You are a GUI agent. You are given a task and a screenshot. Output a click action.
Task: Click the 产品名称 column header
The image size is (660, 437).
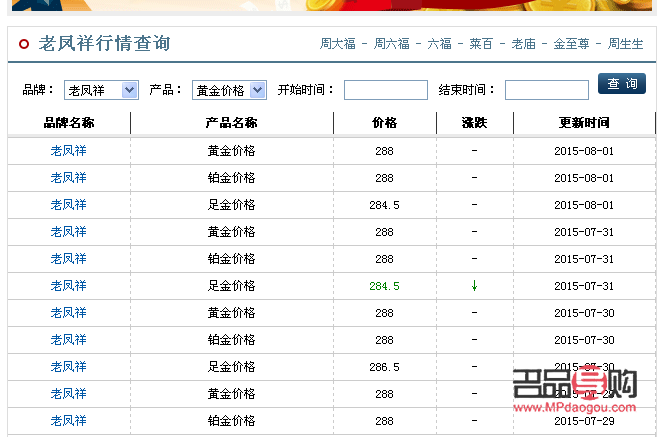tap(232, 123)
